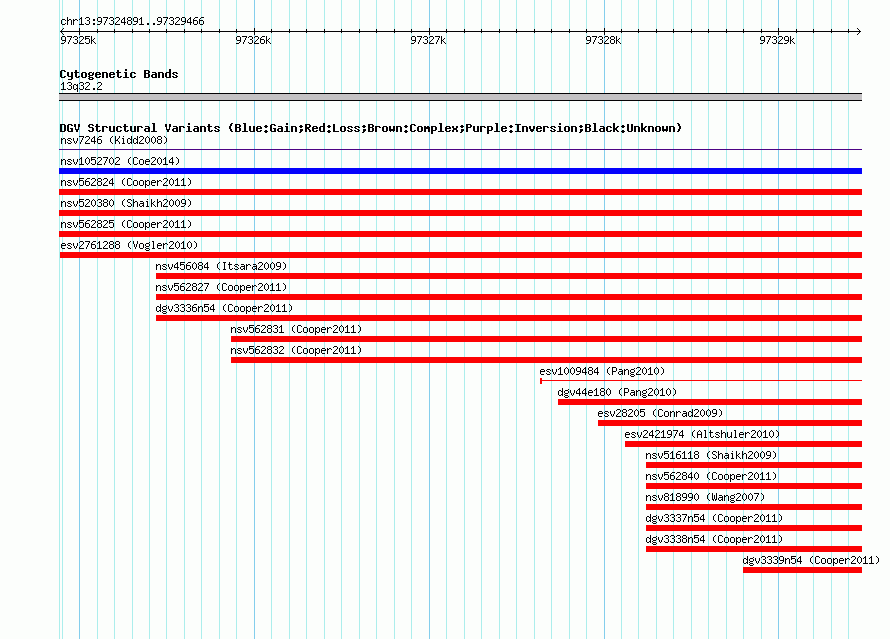890x639 pixels.
Task: Click the 97329k ruler label
Action: coord(777,40)
